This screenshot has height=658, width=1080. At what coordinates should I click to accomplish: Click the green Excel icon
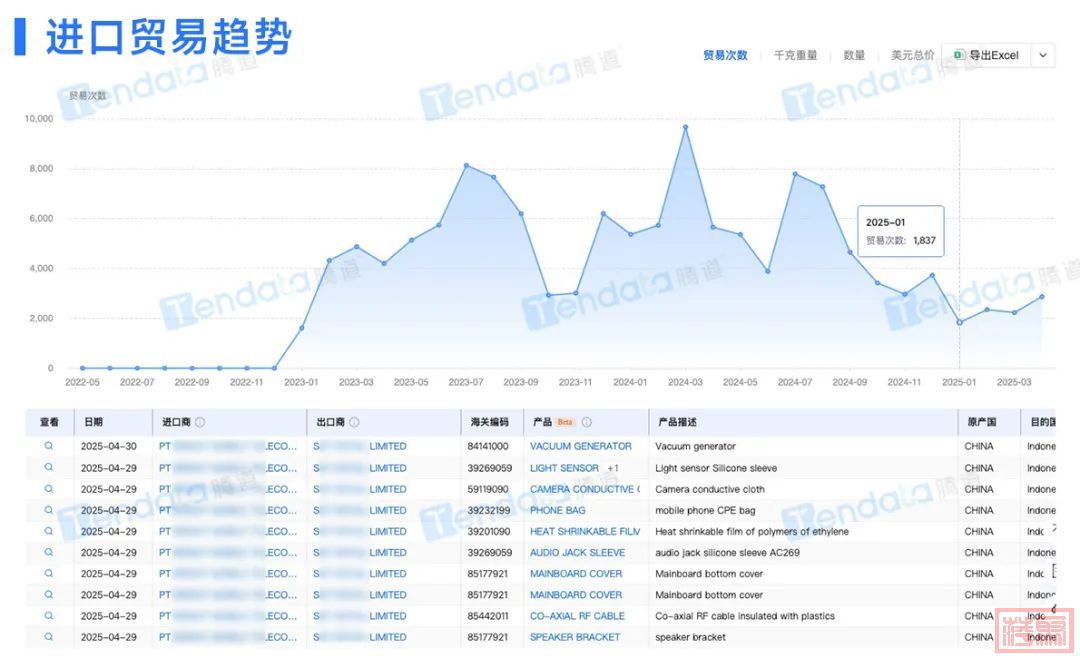[959, 55]
